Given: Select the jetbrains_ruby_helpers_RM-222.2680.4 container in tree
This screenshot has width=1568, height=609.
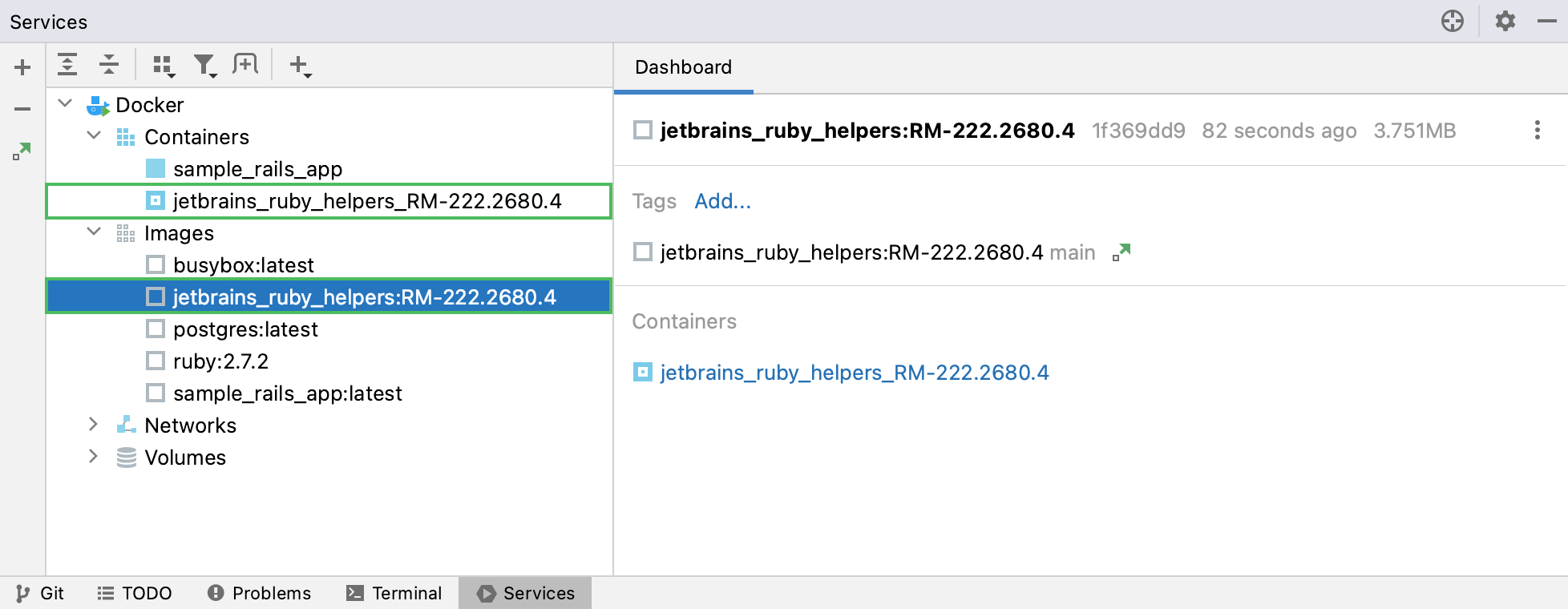Looking at the screenshot, I should pyautogui.click(x=367, y=201).
